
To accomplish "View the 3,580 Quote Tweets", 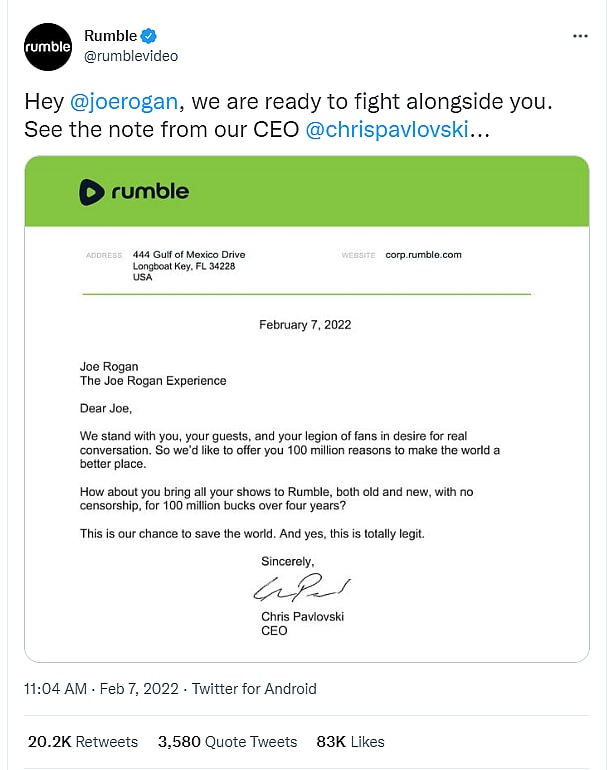I will (227, 742).
